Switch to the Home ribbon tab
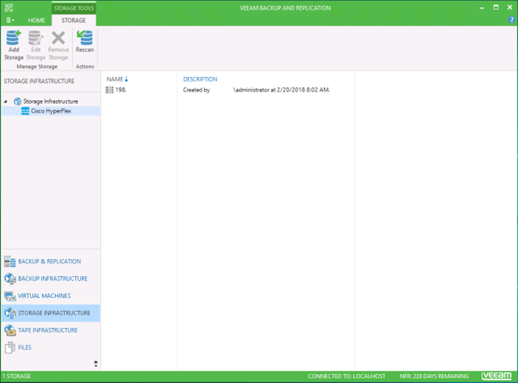This screenshot has height=383, width=518. coord(36,20)
